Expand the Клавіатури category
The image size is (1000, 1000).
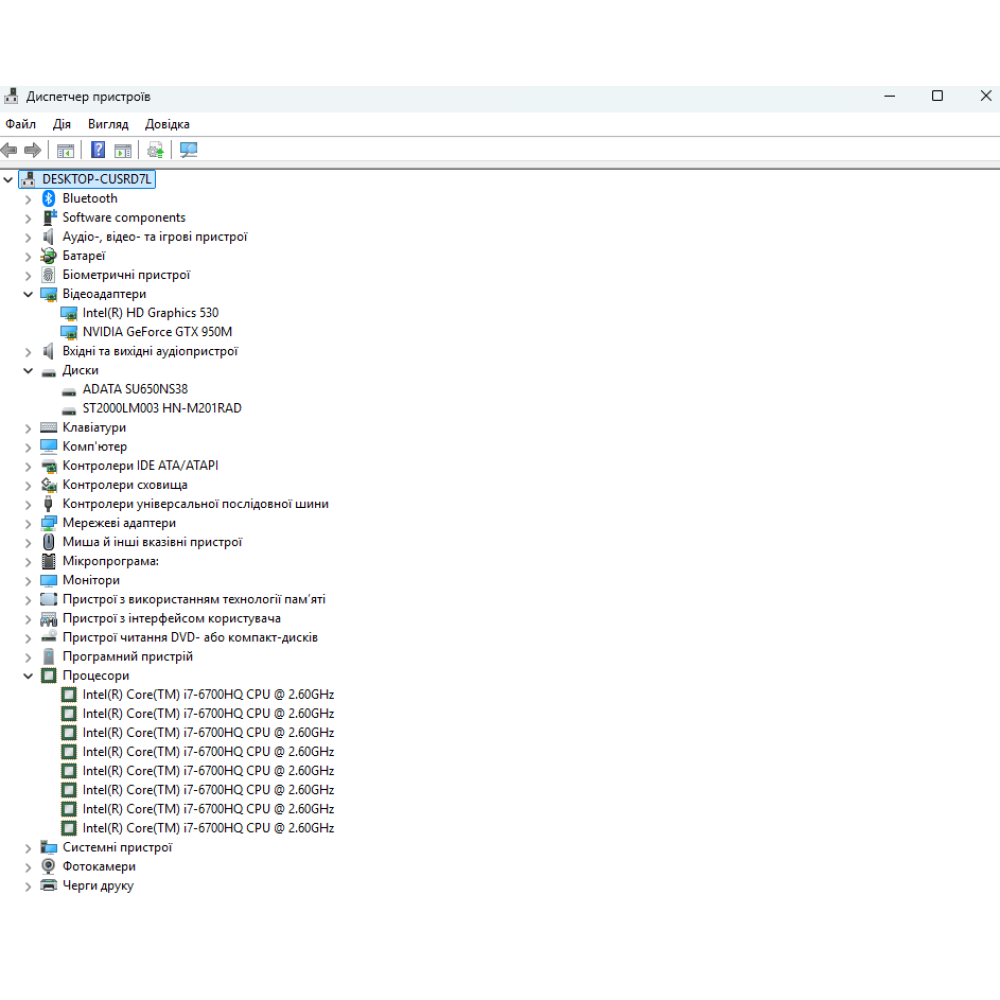pyautogui.click(x=28, y=428)
